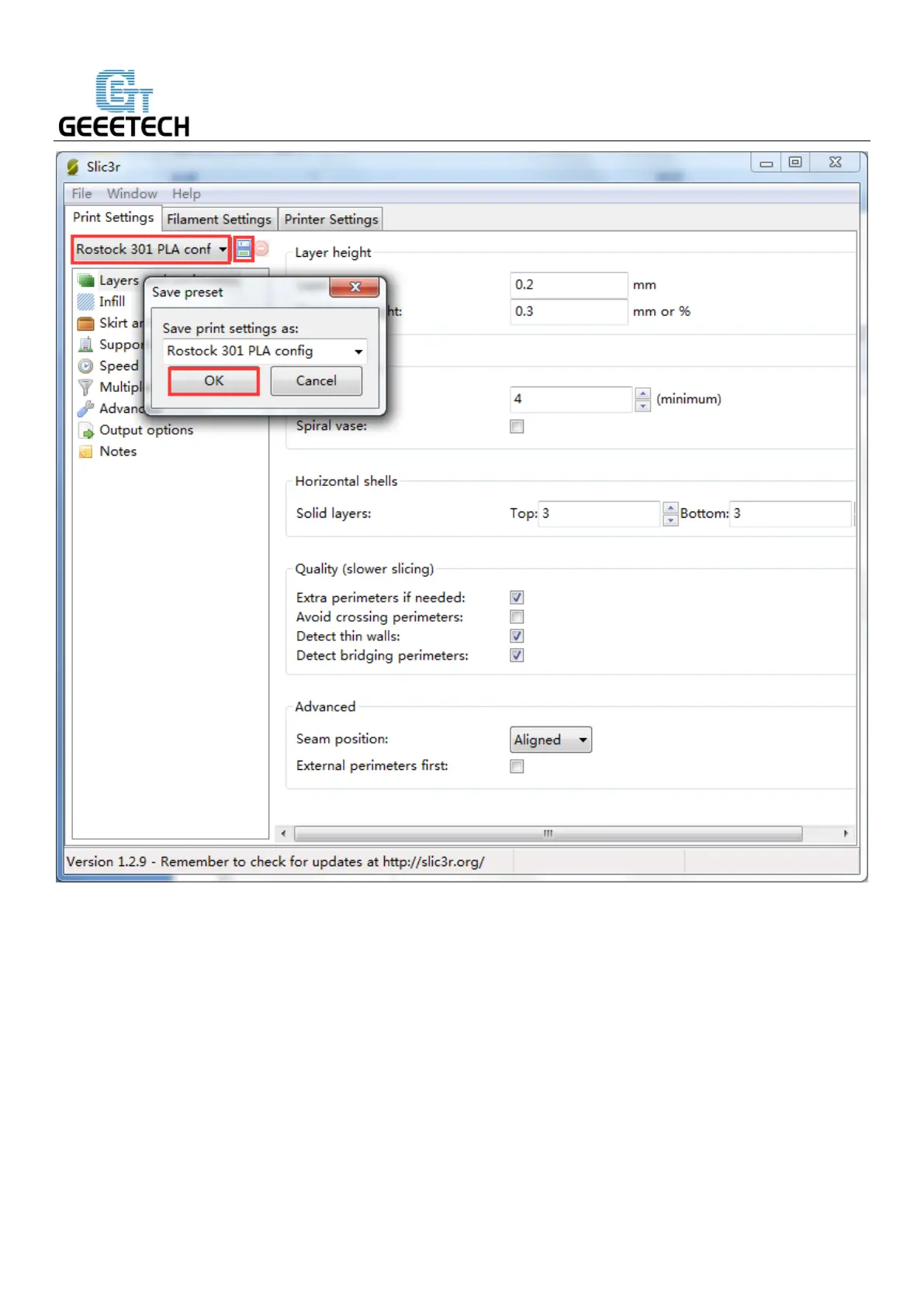Viewport: 924px width, 1307px height.
Task: Switch to Print Settings tab
Action: [x=113, y=217]
